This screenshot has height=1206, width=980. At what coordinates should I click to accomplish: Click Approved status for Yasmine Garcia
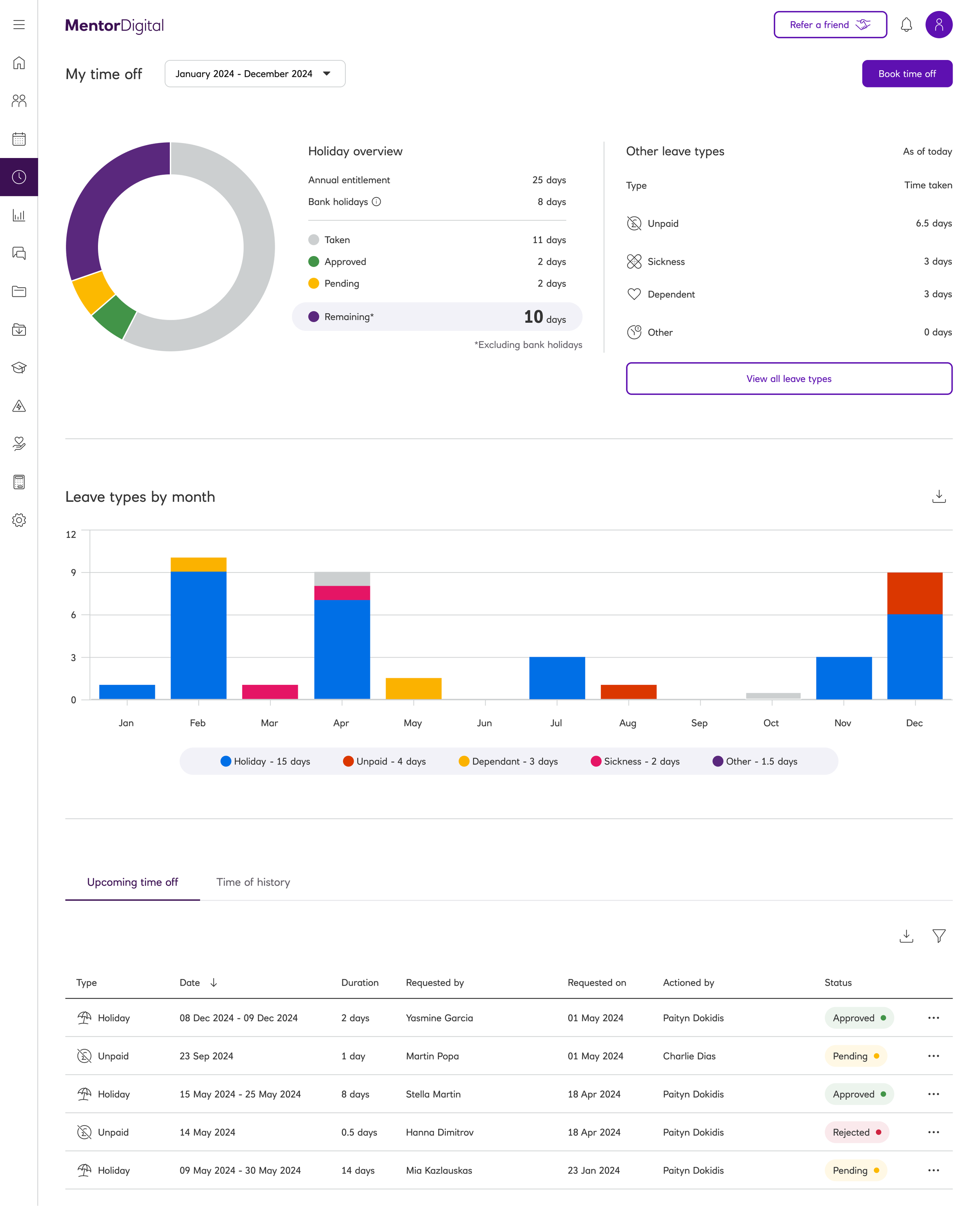(x=858, y=1018)
